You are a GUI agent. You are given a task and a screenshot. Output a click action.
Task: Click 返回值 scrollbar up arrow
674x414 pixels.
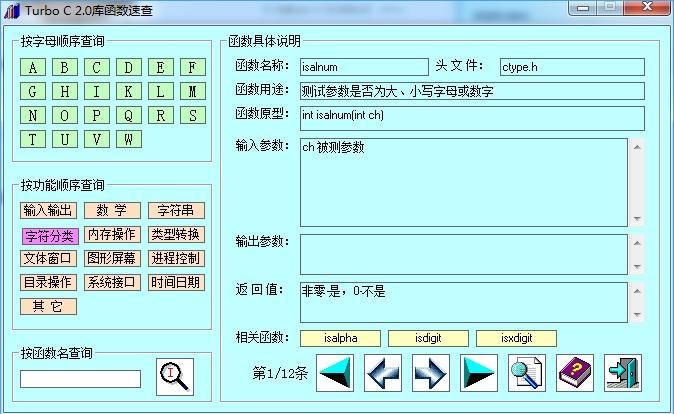coord(637,291)
